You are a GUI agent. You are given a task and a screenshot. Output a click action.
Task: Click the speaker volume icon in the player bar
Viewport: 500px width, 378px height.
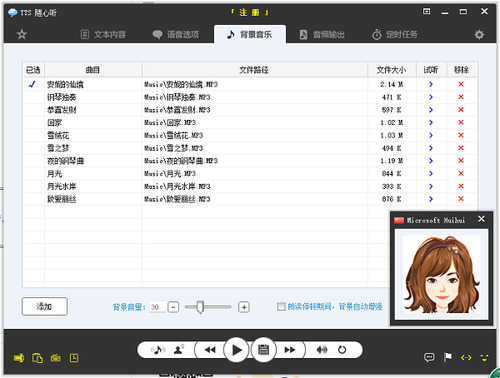click(x=322, y=350)
